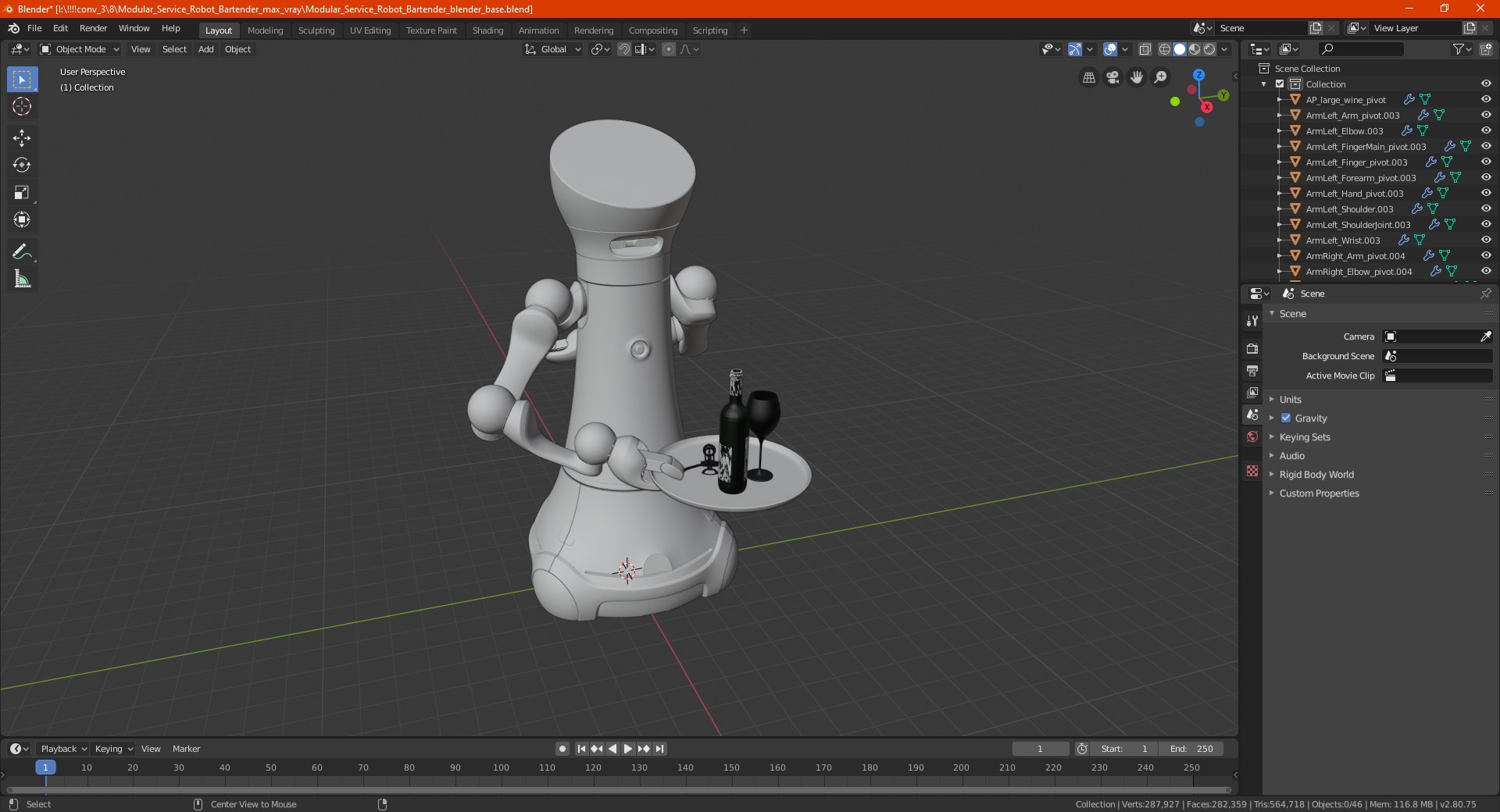Play the animation forward
The height and width of the screenshot is (812, 1500).
click(628, 749)
